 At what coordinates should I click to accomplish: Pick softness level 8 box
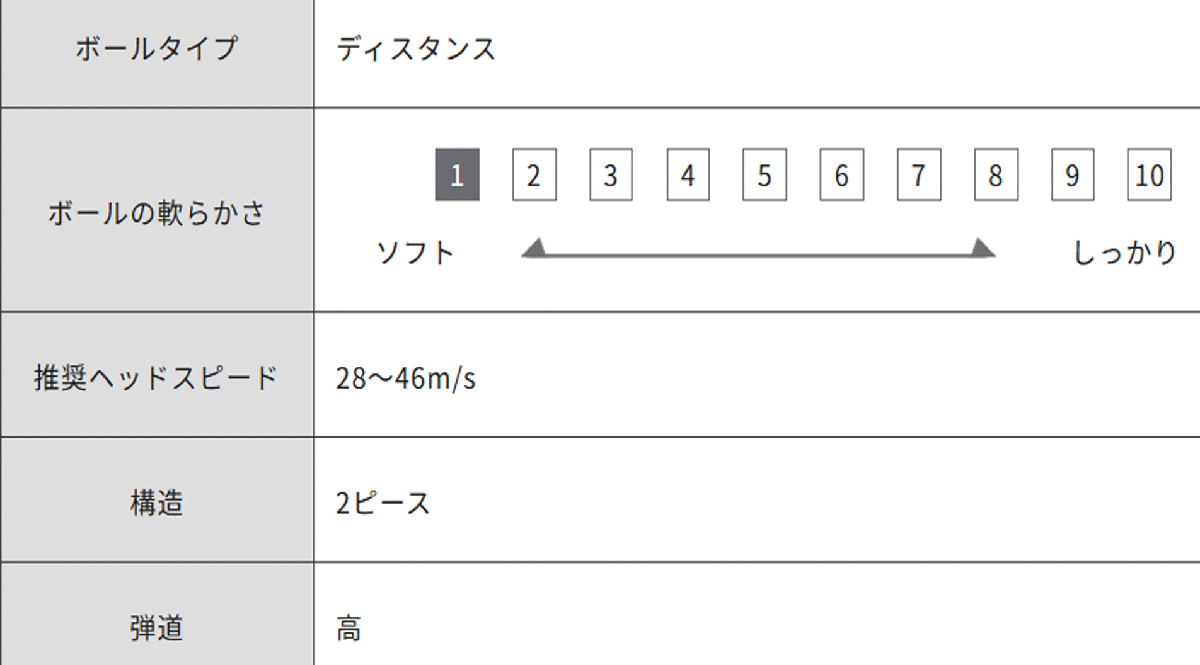pyautogui.click(x=995, y=176)
